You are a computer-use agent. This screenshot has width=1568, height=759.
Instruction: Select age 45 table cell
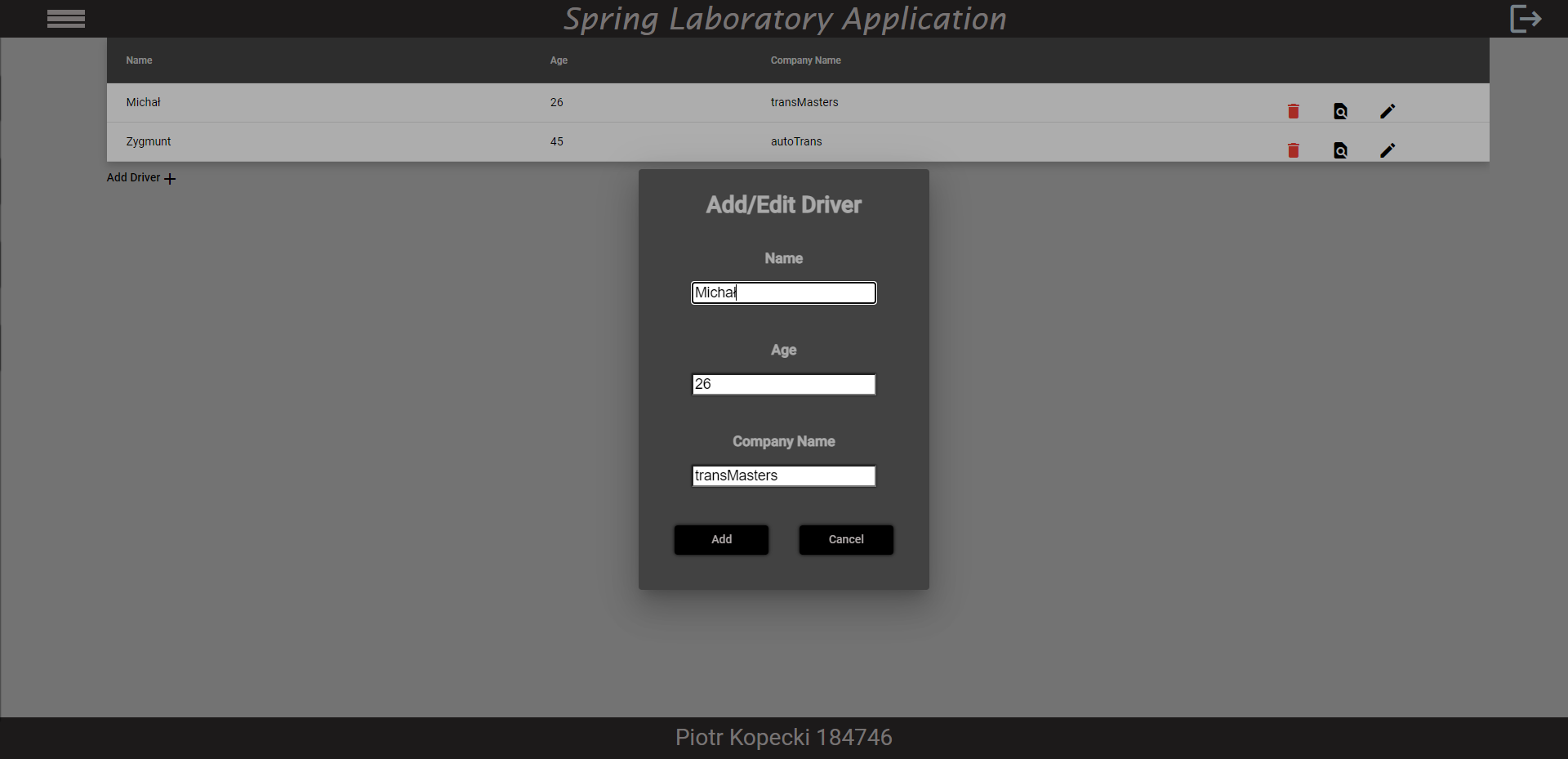coord(557,141)
